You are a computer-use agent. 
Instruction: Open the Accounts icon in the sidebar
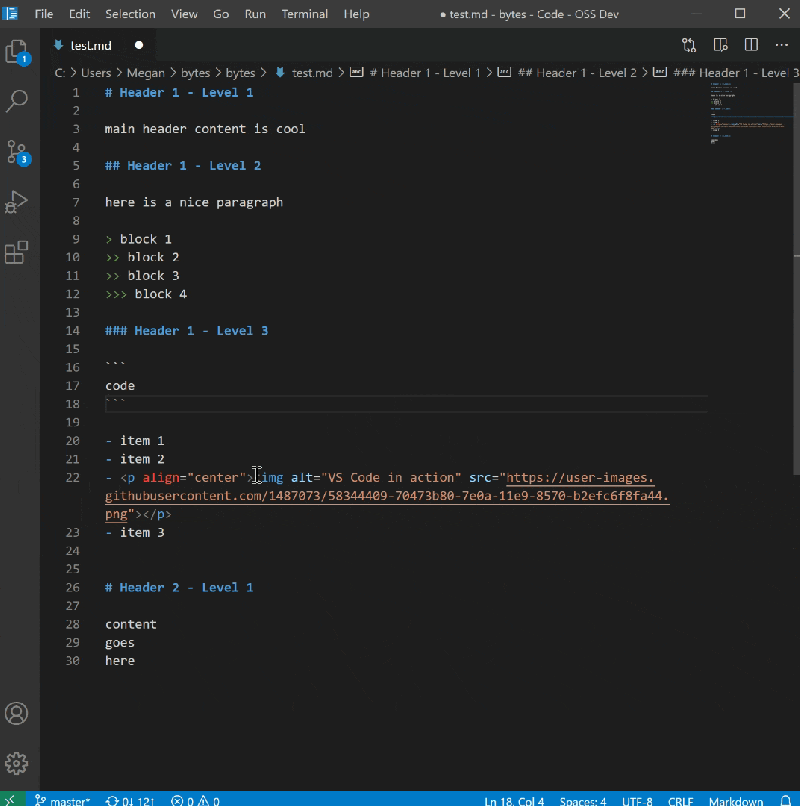click(x=16, y=714)
